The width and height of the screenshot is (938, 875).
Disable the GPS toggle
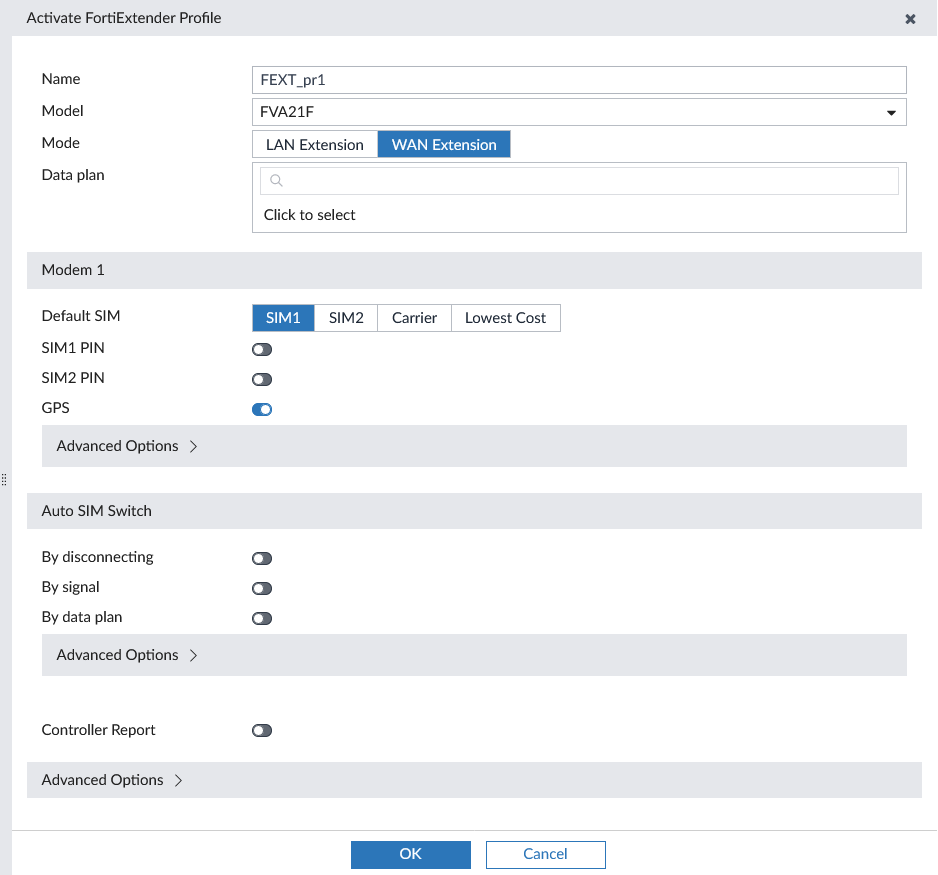tap(261, 409)
